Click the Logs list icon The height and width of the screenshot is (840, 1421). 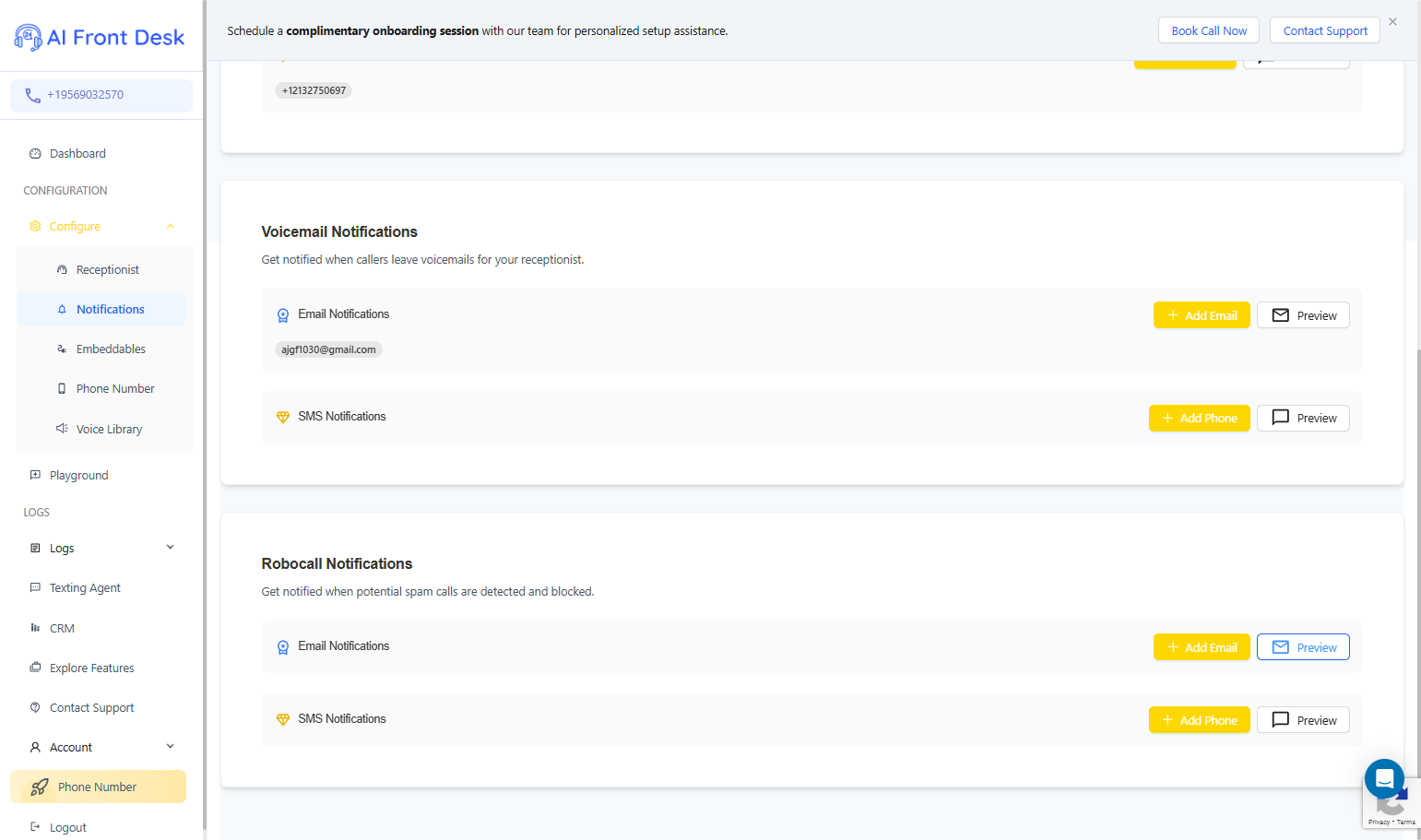coord(35,548)
